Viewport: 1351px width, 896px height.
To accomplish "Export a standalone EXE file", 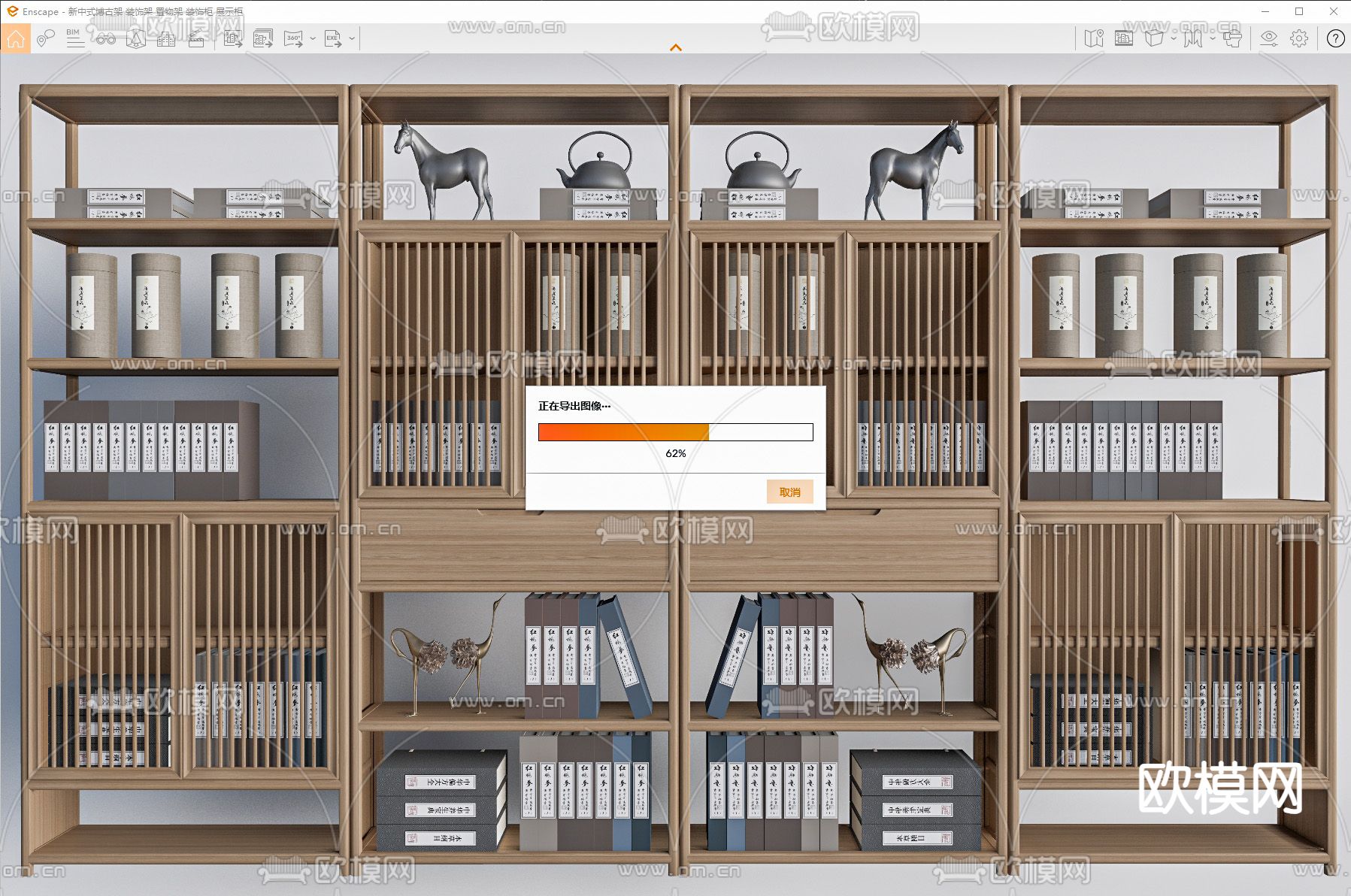I will (x=332, y=38).
